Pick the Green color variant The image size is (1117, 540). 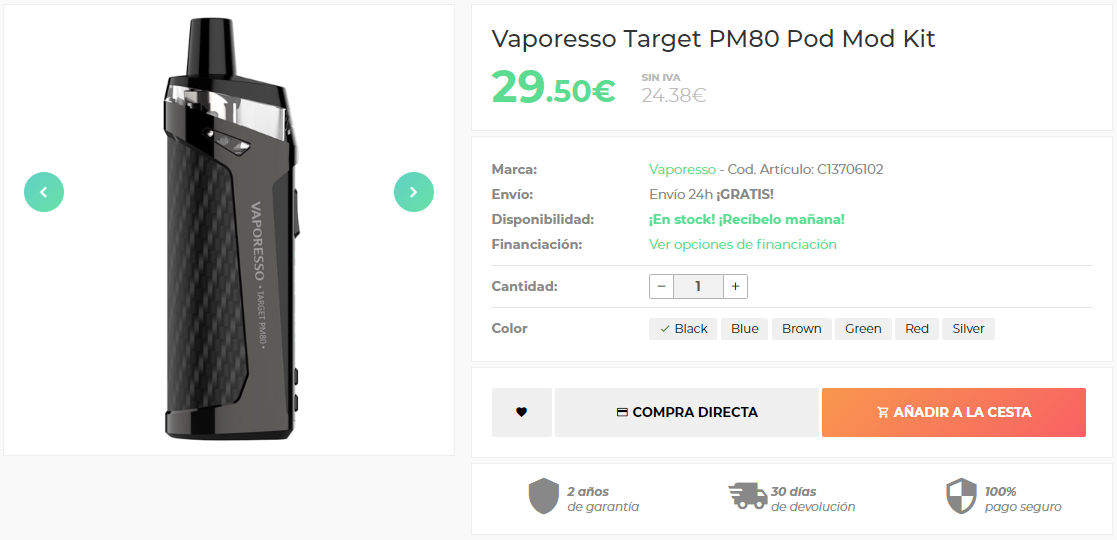coord(863,329)
